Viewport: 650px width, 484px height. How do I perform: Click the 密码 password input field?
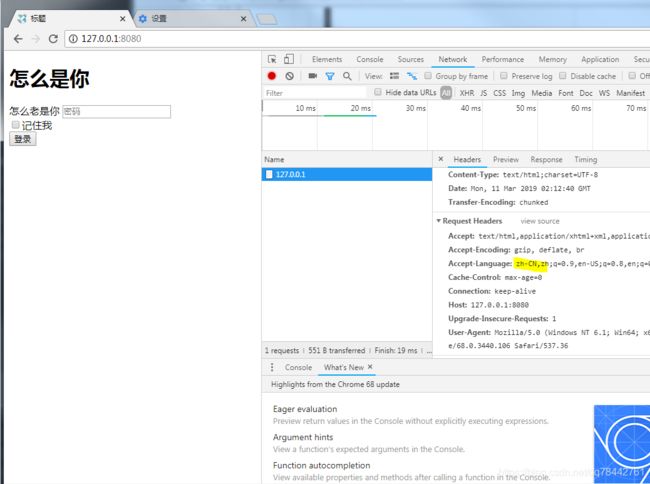tap(116, 111)
